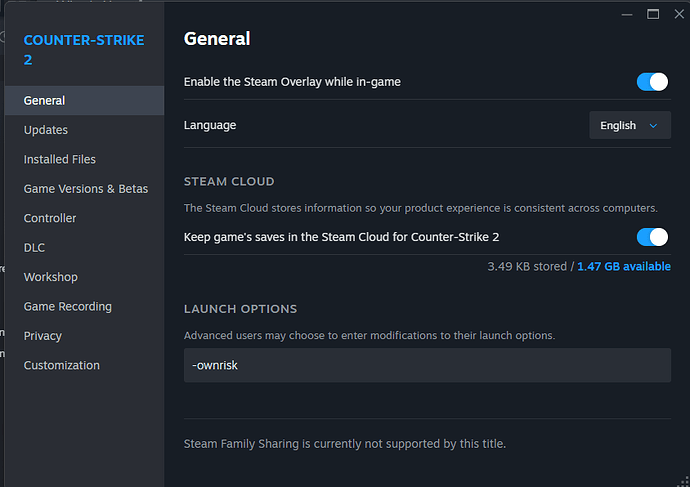Image resolution: width=690 pixels, height=487 pixels.
Task: Close the properties window
Action: click(x=678, y=14)
